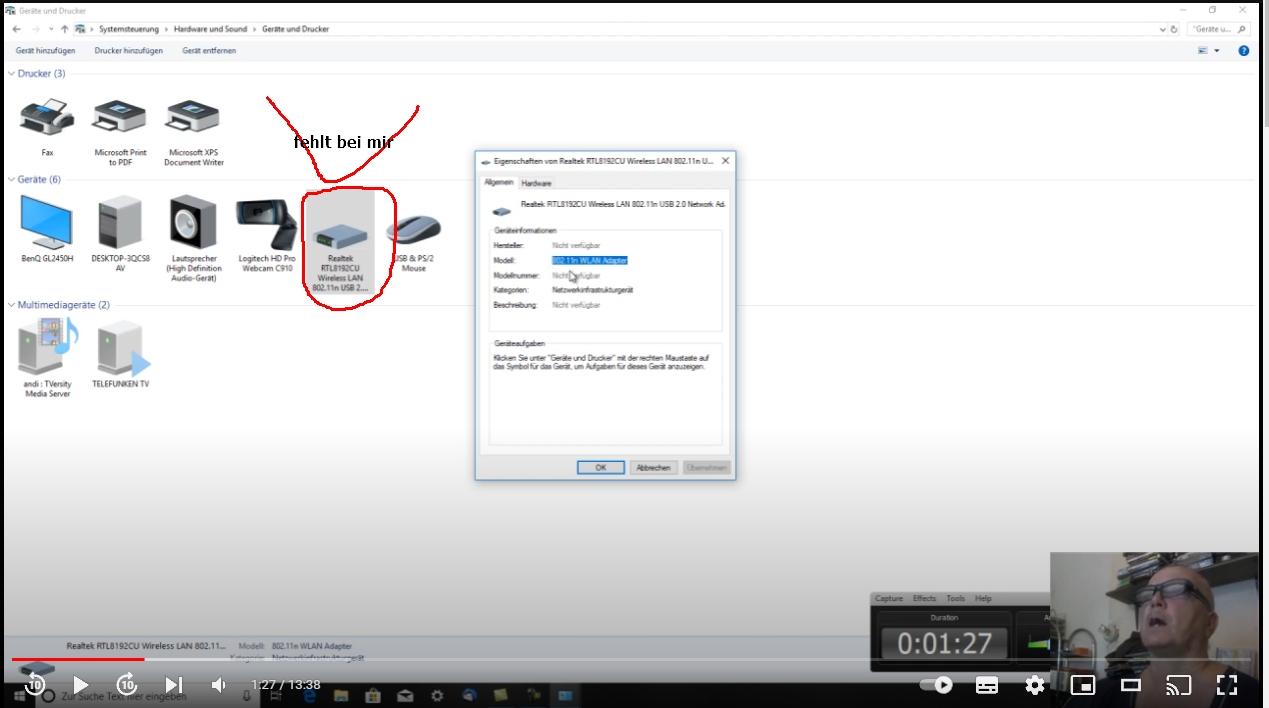Viewport: 1269px width, 708px height.
Task: Cast video to TV
Action: click(x=1179, y=685)
